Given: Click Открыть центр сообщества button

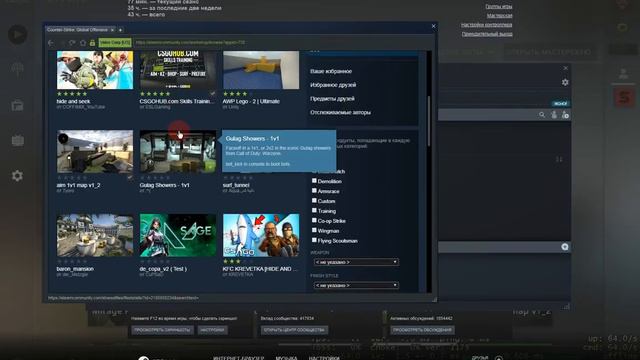Looking at the screenshot, I should click(x=294, y=330).
